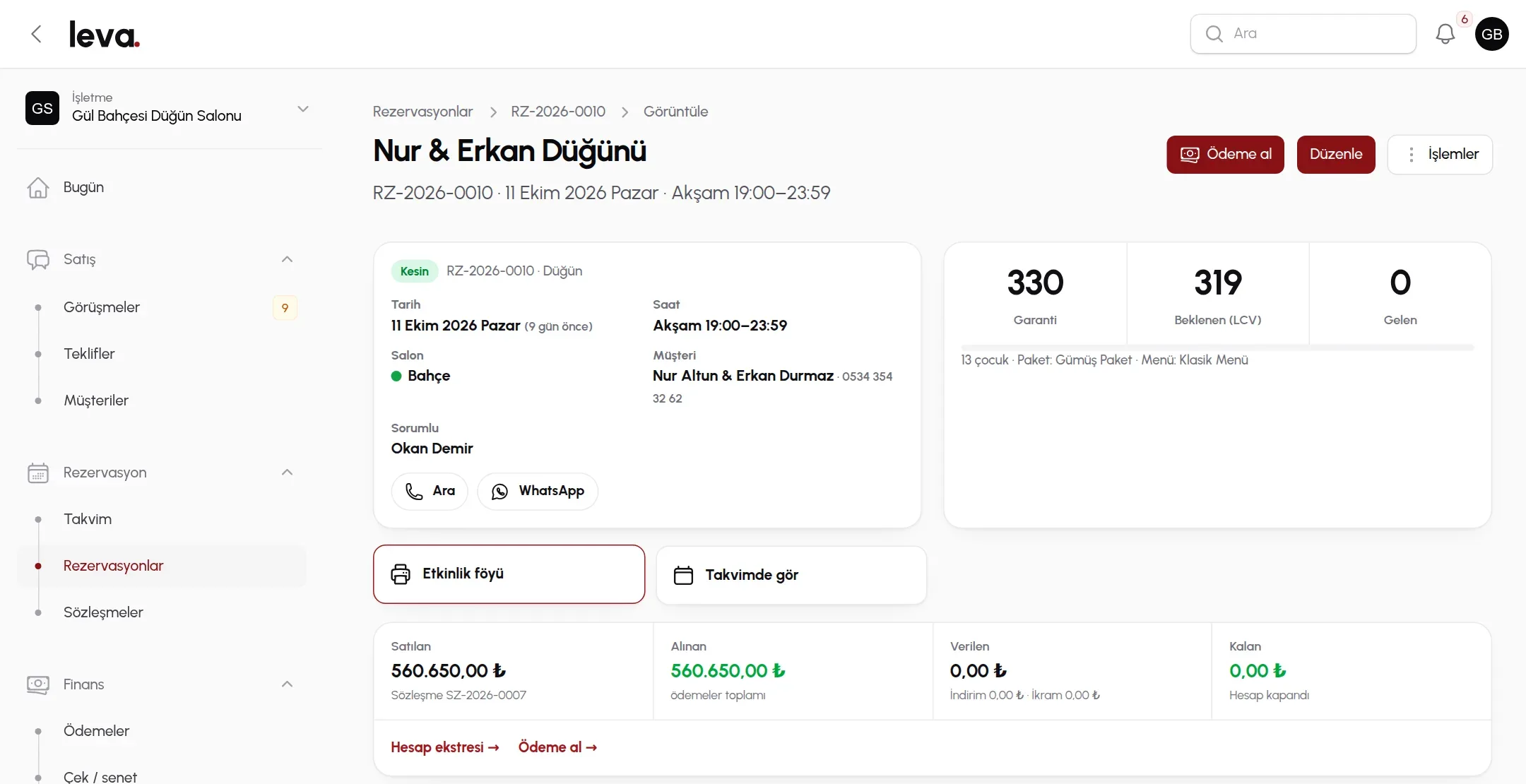This screenshot has height=784, width=1526.
Task: Open the GB user avatar menu
Action: [1491, 34]
